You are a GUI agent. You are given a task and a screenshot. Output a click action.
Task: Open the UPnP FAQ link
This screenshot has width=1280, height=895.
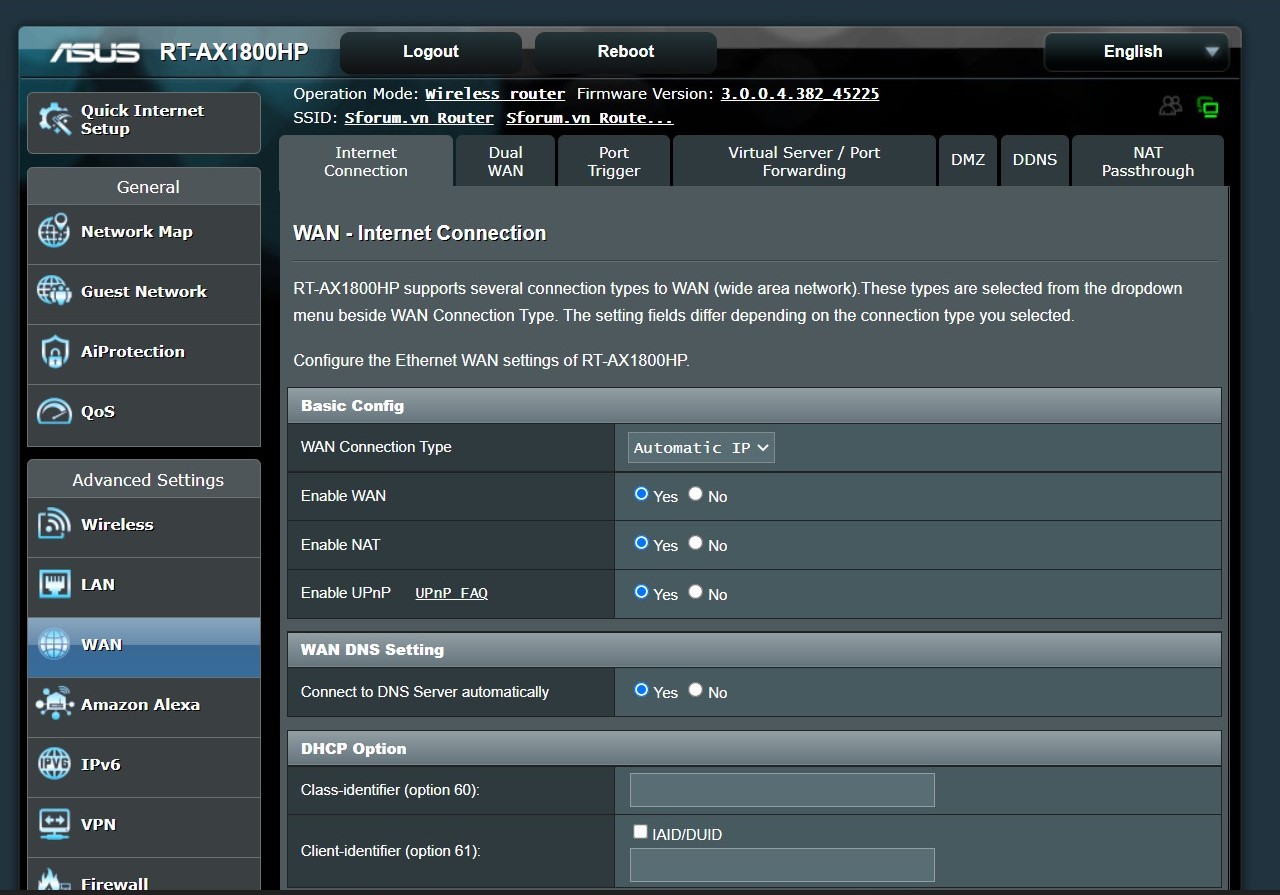point(452,593)
